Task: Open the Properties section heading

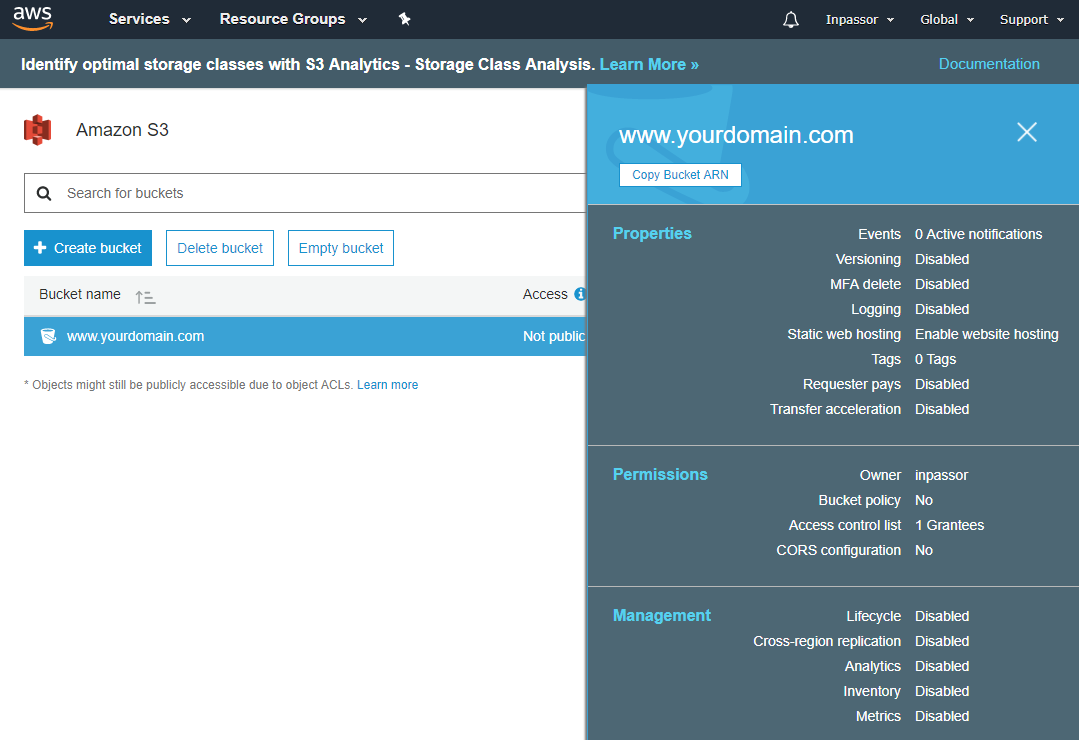Action: (x=652, y=233)
